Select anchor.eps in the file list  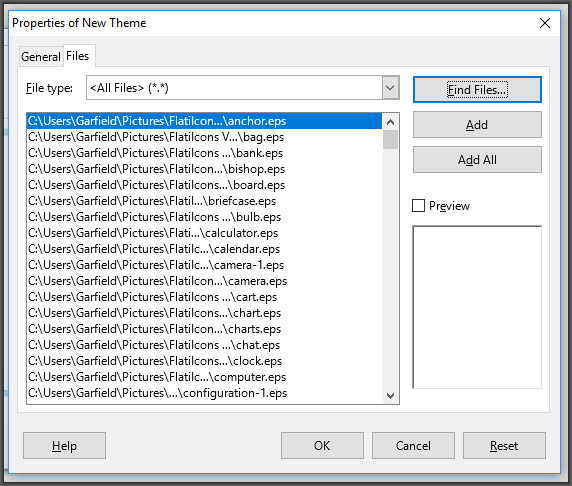204,121
